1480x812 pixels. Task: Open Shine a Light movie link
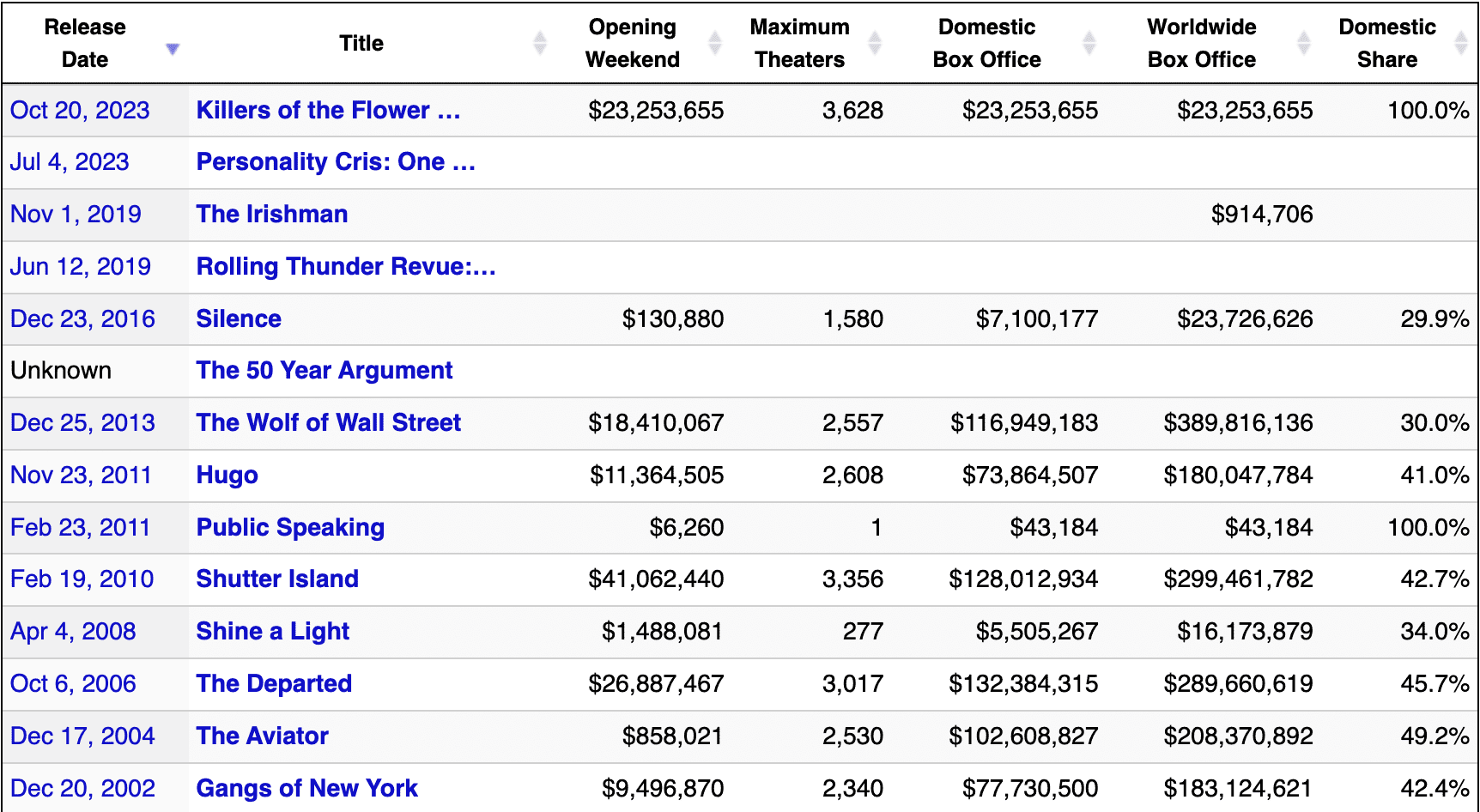tap(273, 631)
